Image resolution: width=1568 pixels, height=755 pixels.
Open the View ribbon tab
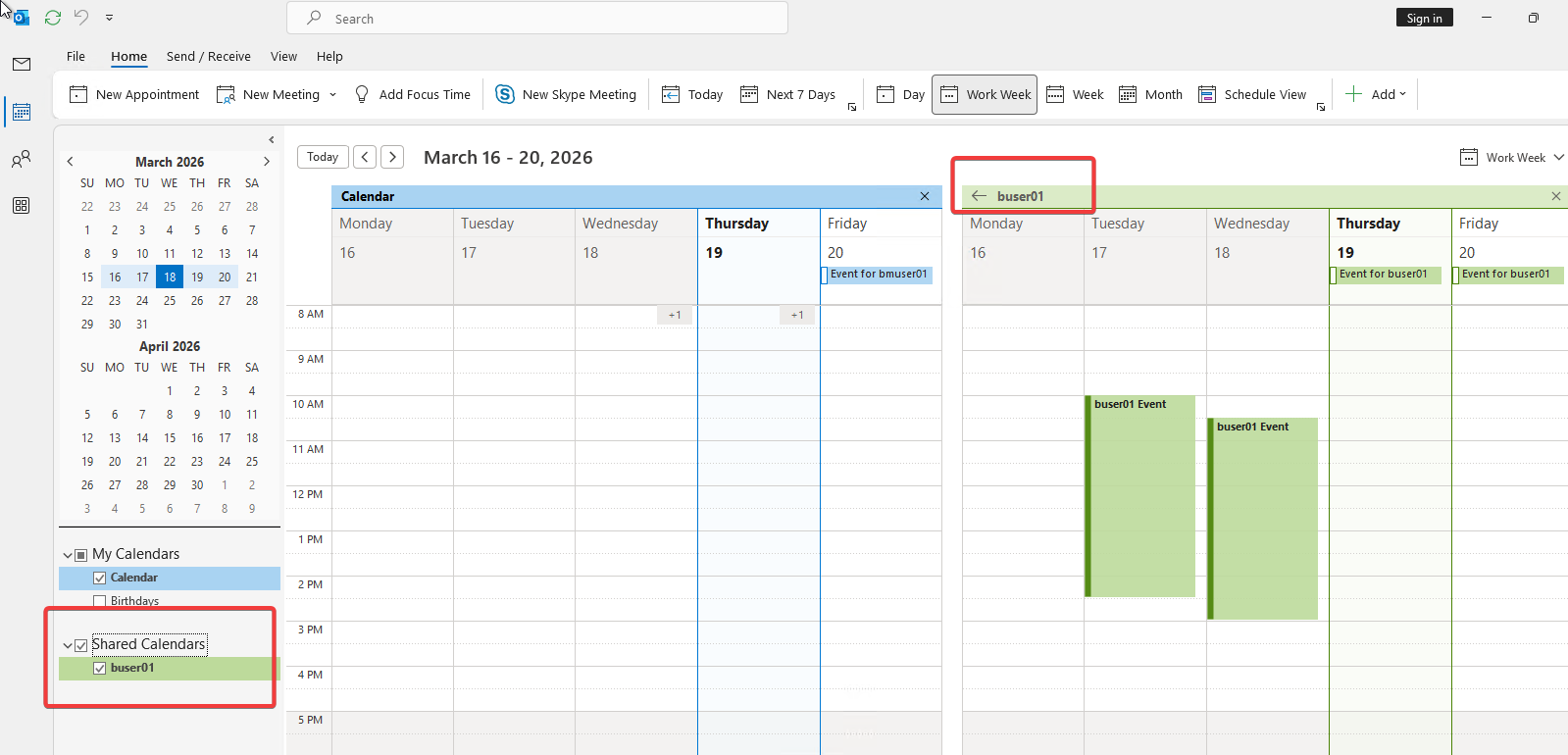[283, 57]
